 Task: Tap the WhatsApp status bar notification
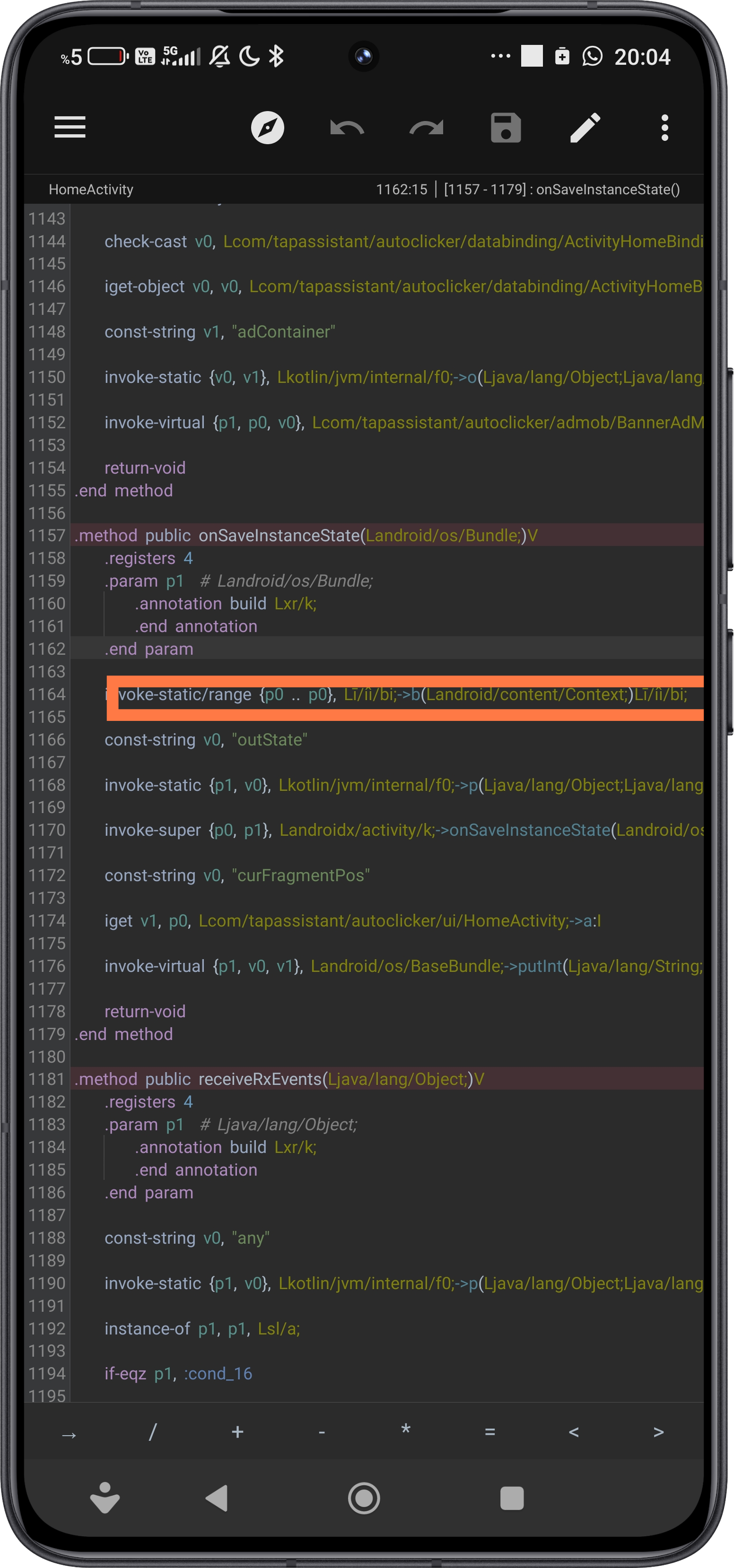pos(592,57)
